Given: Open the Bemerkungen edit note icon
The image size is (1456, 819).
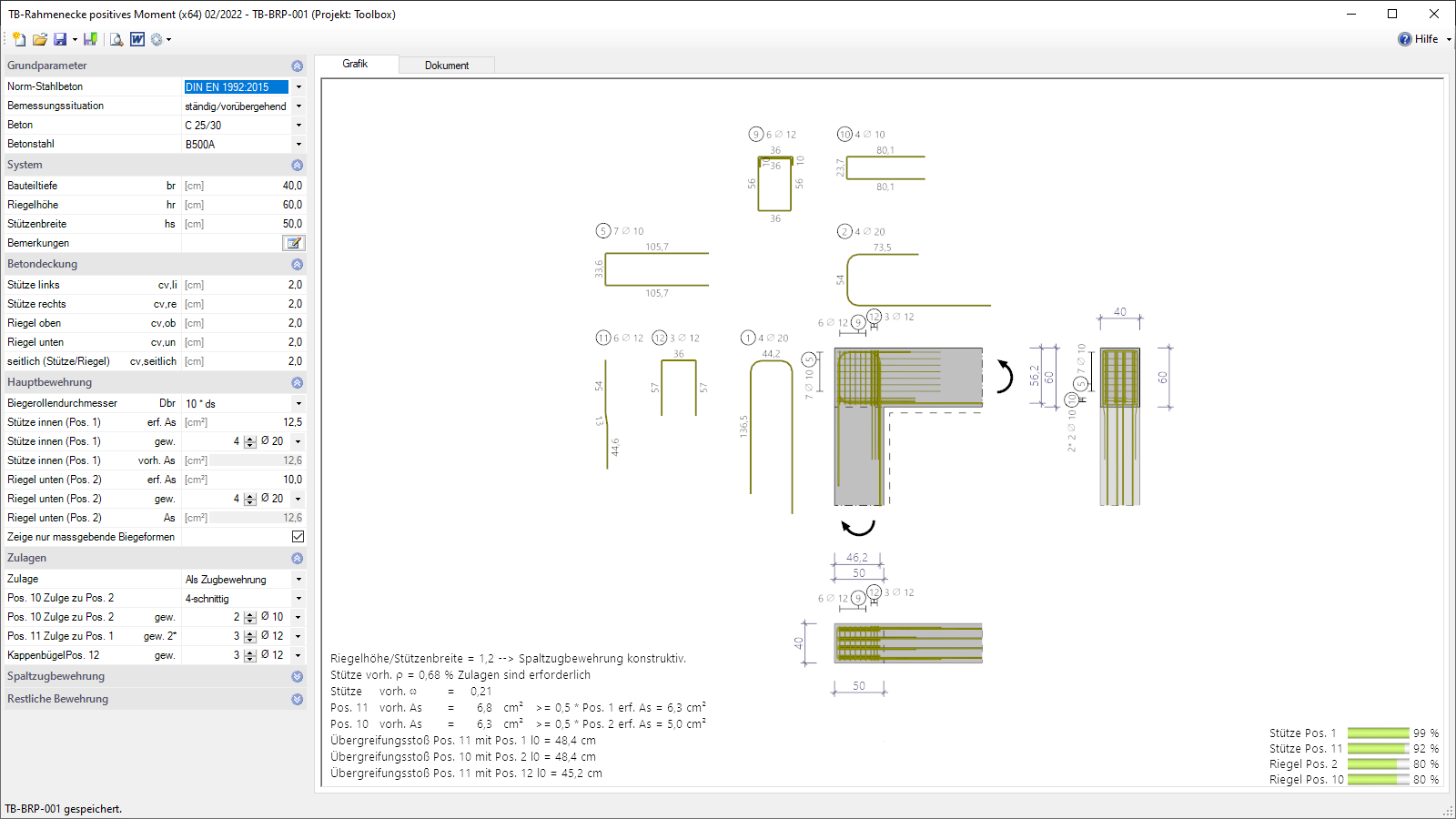Looking at the screenshot, I should [294, 243].
